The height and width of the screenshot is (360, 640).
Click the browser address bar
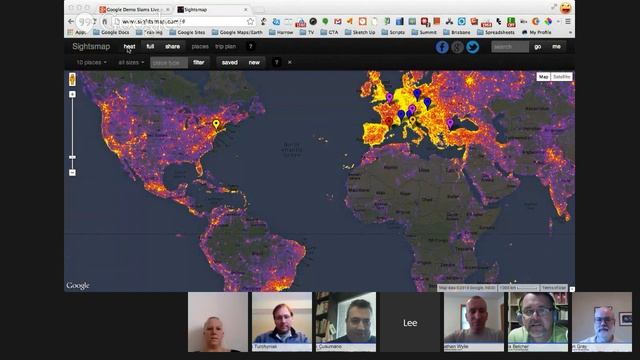click(x=184, y=21)
